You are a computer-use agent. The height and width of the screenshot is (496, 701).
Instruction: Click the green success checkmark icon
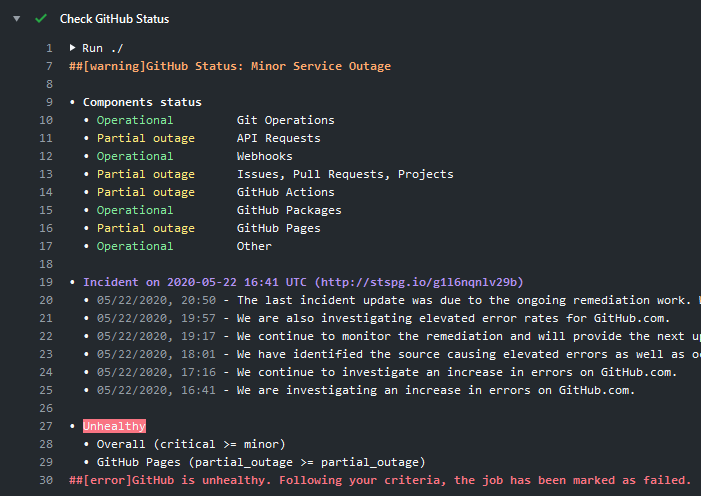40,19
